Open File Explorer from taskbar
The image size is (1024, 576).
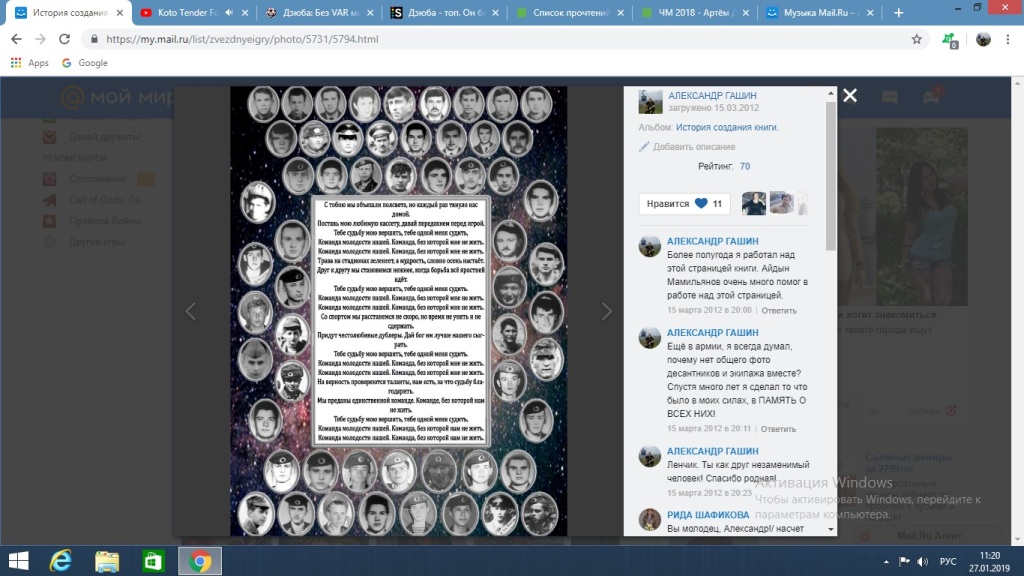coord(107,561)
